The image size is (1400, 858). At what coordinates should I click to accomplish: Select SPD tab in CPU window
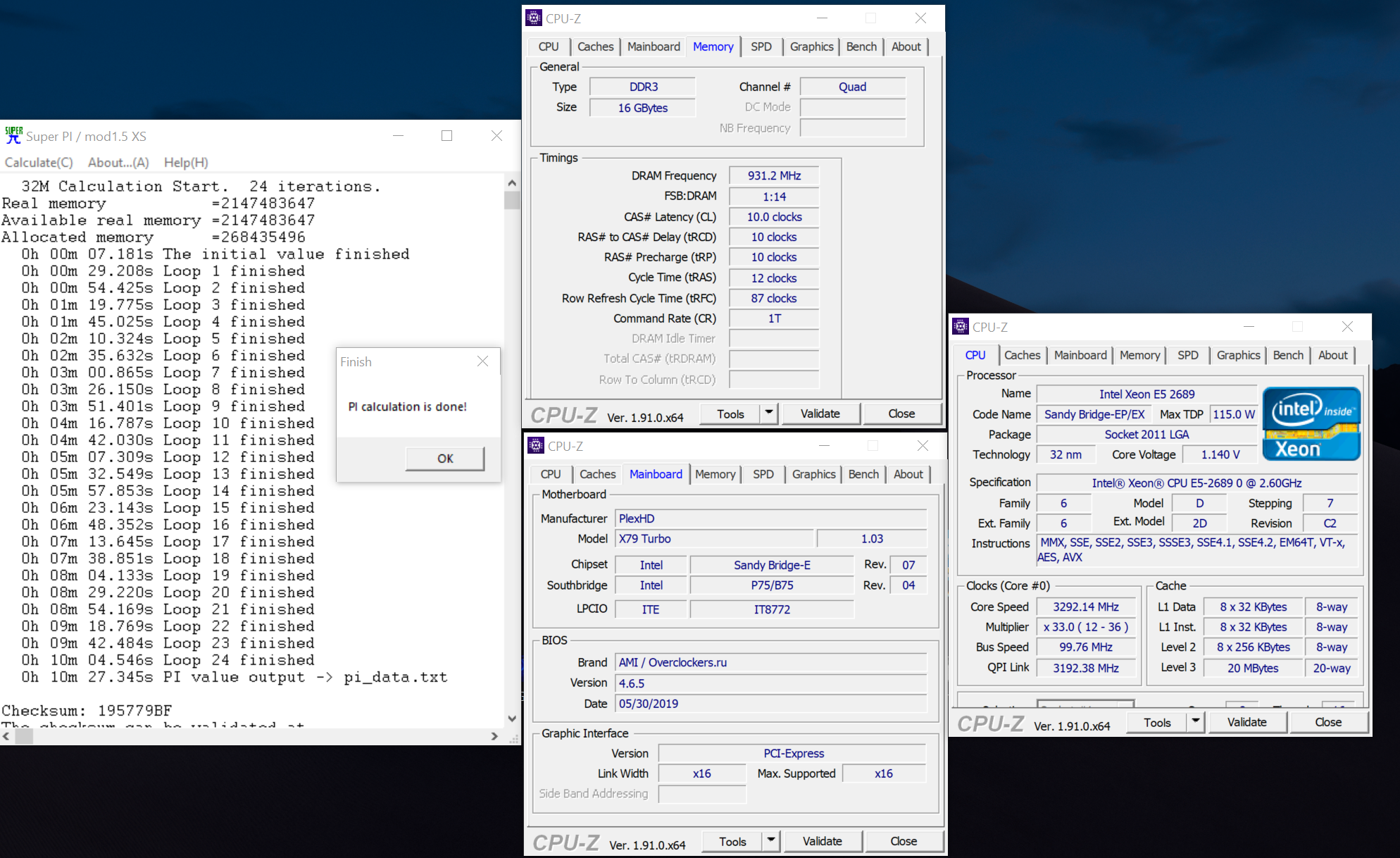[x=1188, y=355]
